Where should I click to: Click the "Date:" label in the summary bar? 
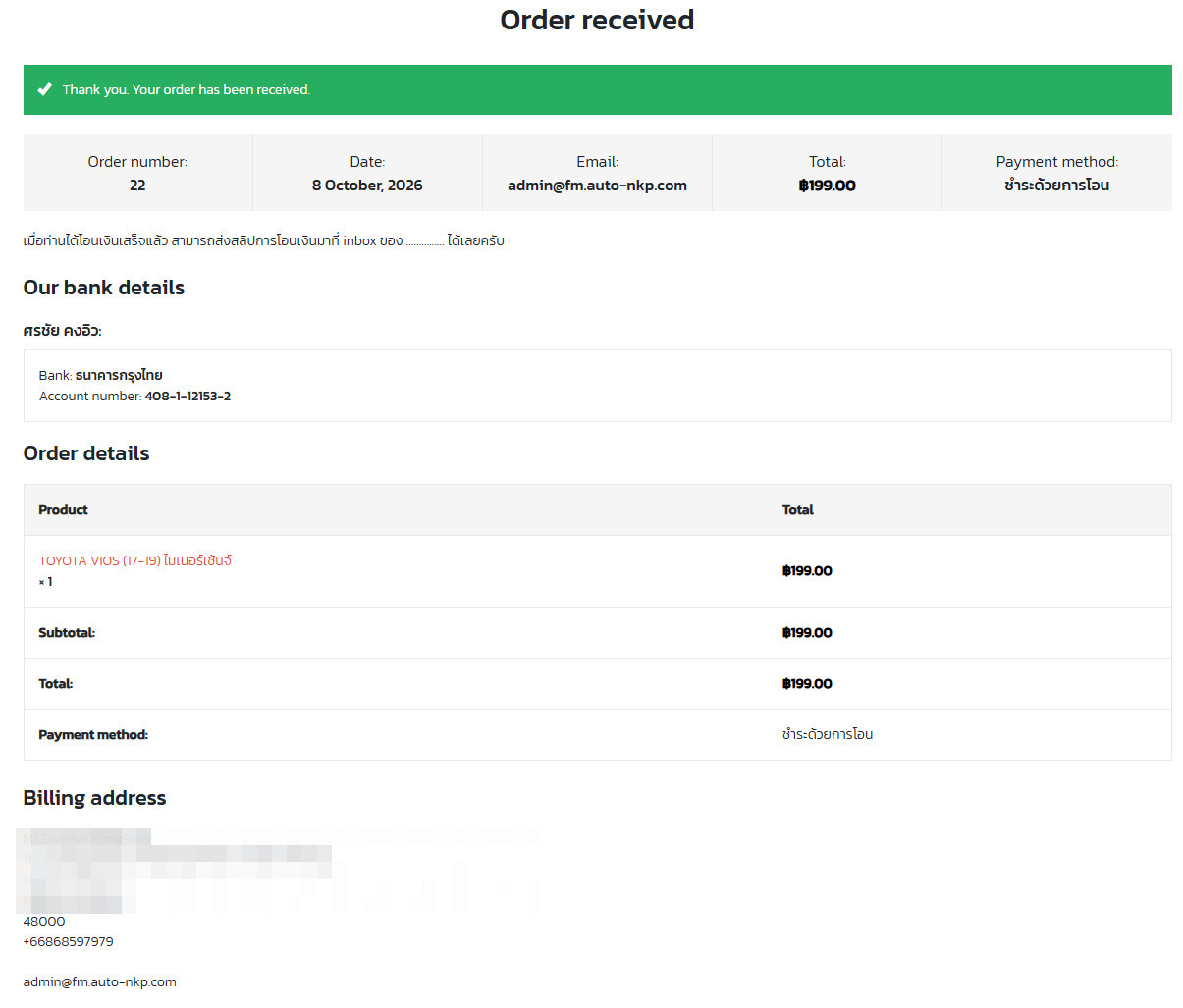tap(367, 162)
